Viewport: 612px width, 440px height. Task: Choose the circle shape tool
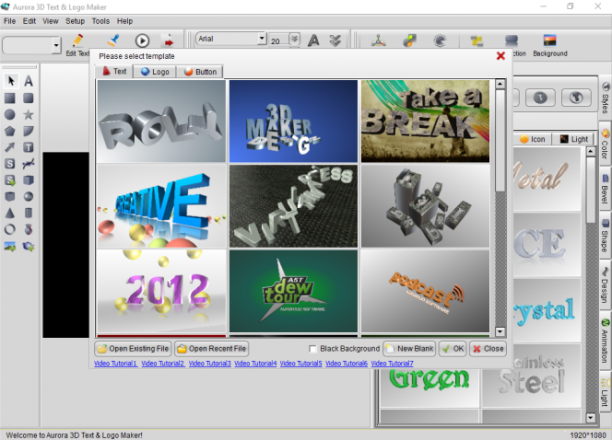10,114
